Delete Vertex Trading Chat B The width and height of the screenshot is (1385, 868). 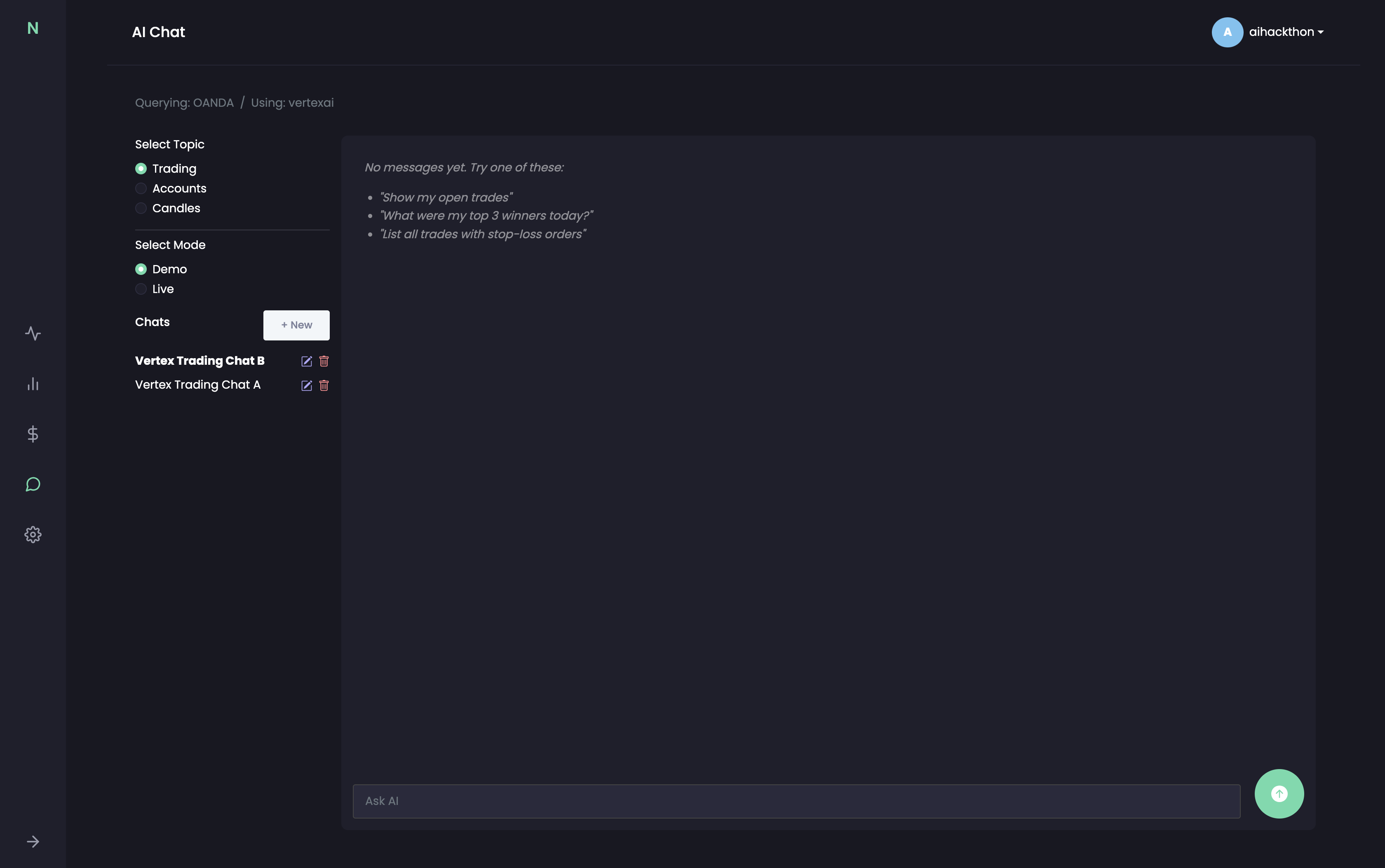point(324,361)
